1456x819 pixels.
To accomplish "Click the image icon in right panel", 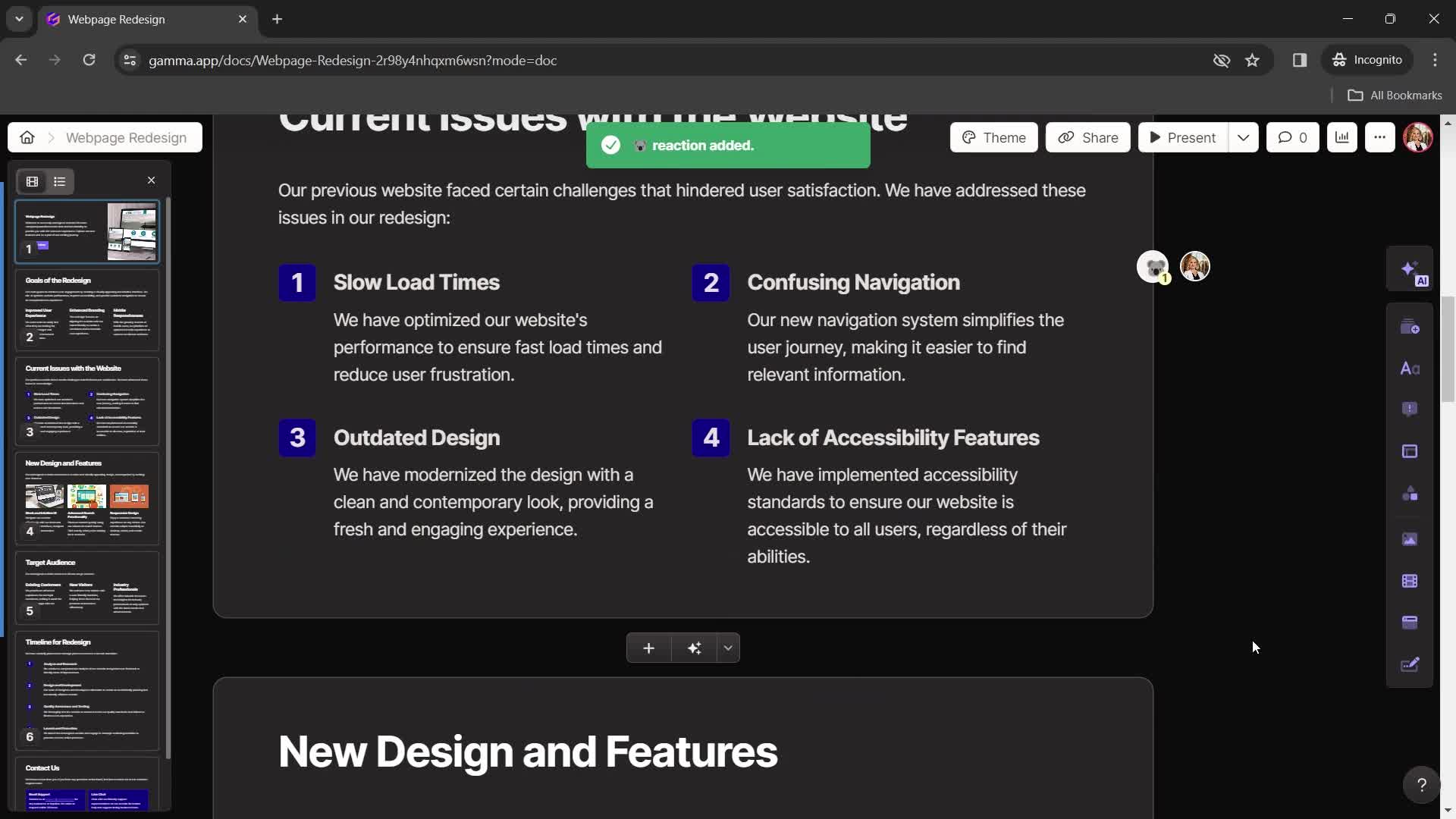I will (x=1411, y=539).
